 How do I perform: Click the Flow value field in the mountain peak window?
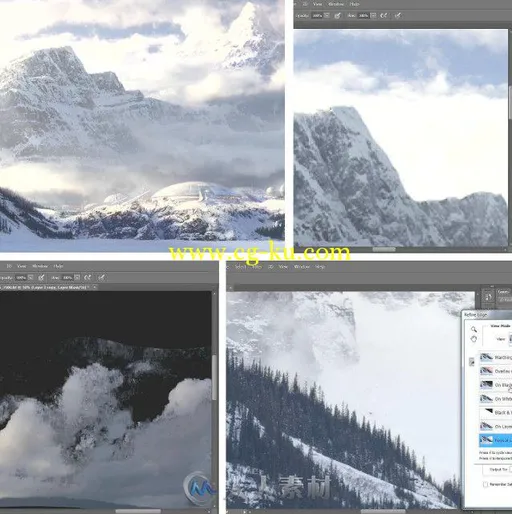(x=364, y=15)
